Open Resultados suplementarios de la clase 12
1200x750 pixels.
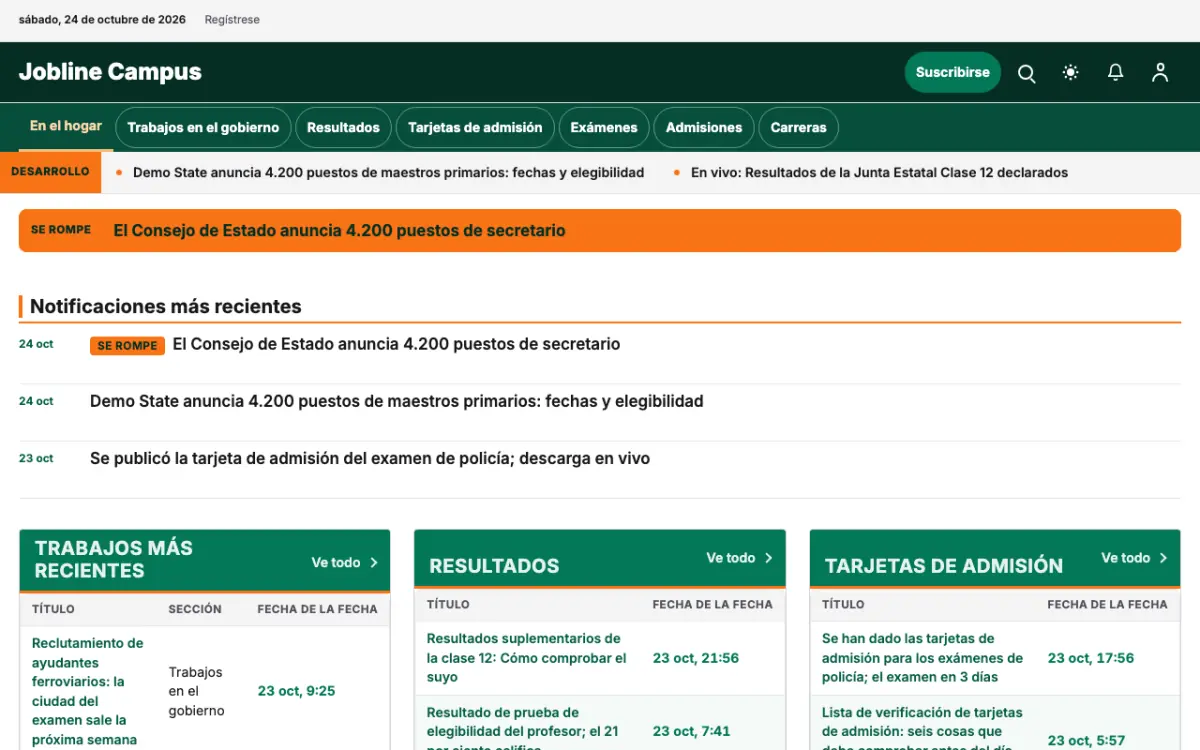(x=527, y=658)
